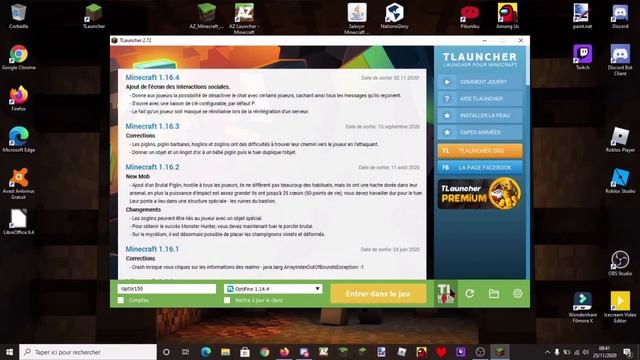The image size is (640, 360).
Task: Select Firefox desktop icon
Action: coord(18,98)
